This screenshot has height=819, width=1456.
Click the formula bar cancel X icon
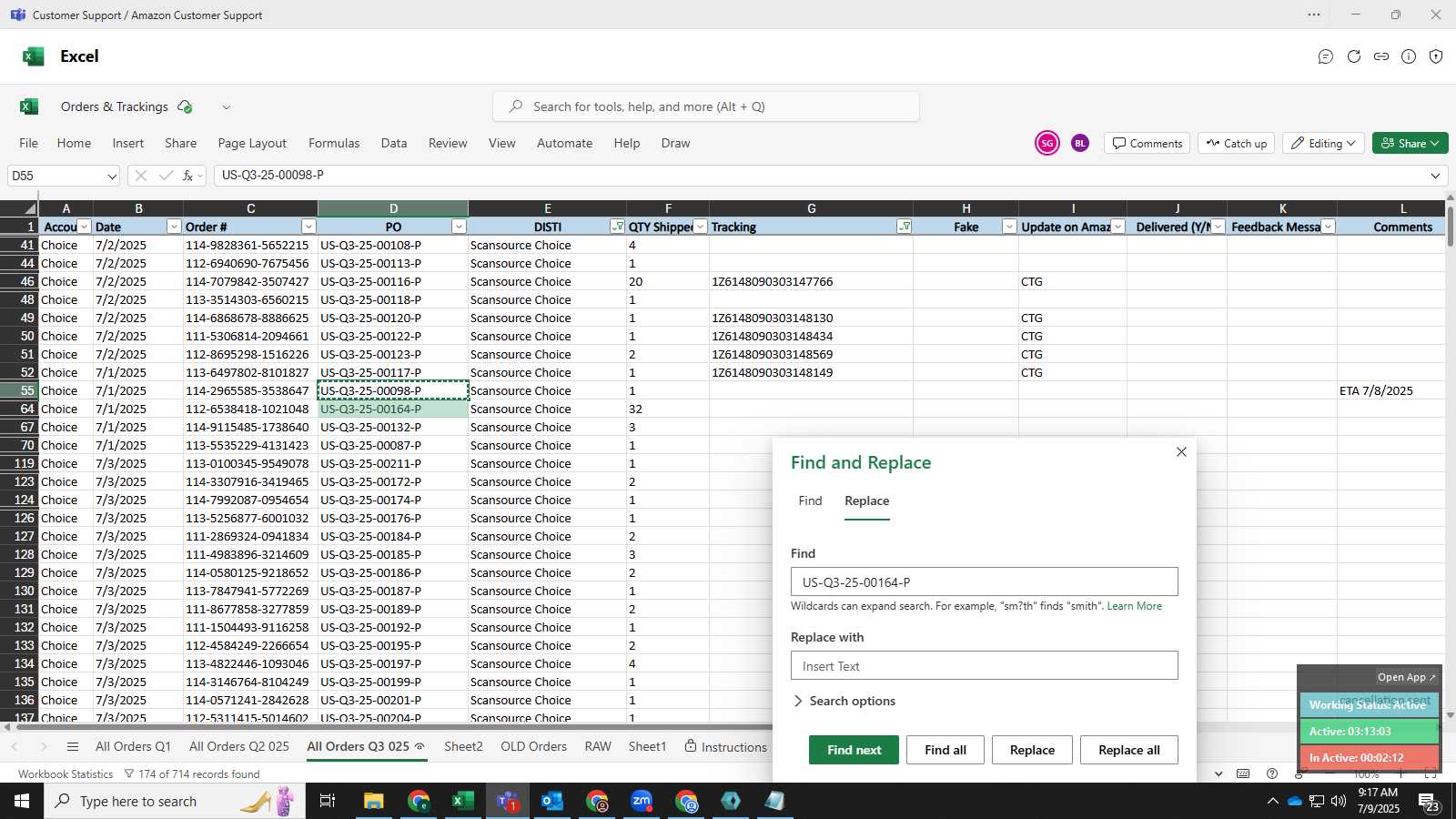(x=140, y=176)
